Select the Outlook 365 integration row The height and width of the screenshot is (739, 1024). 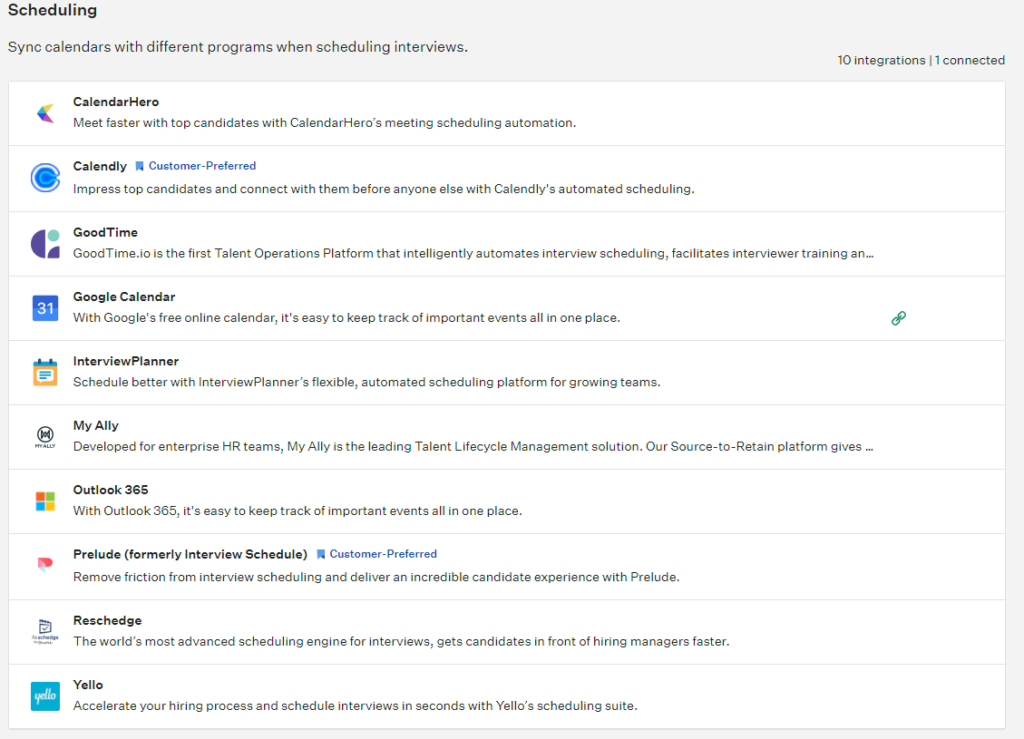512,500
